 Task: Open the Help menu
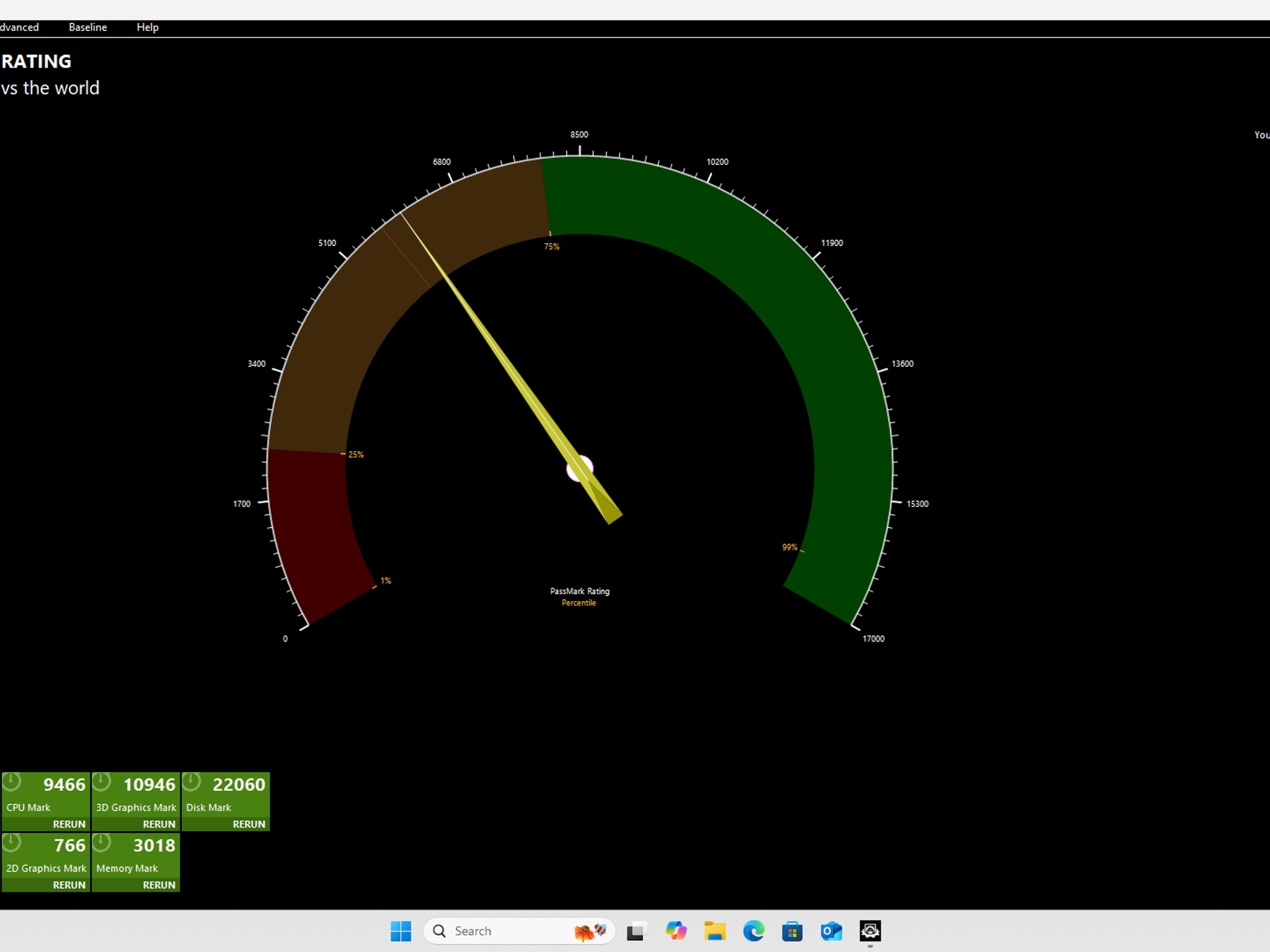[148, 27]
